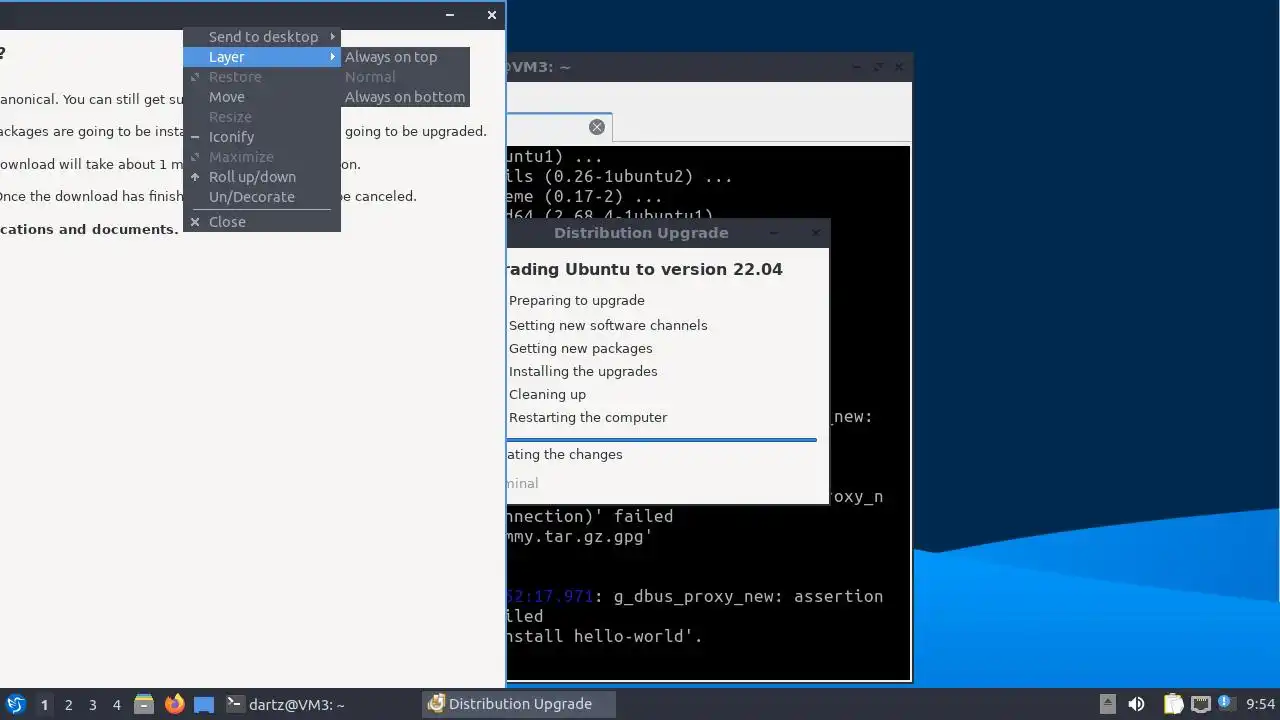The width and height of the screenshot is (1280, 720).
Task: Click the 'Cleaning up' step
Action: 547,394
